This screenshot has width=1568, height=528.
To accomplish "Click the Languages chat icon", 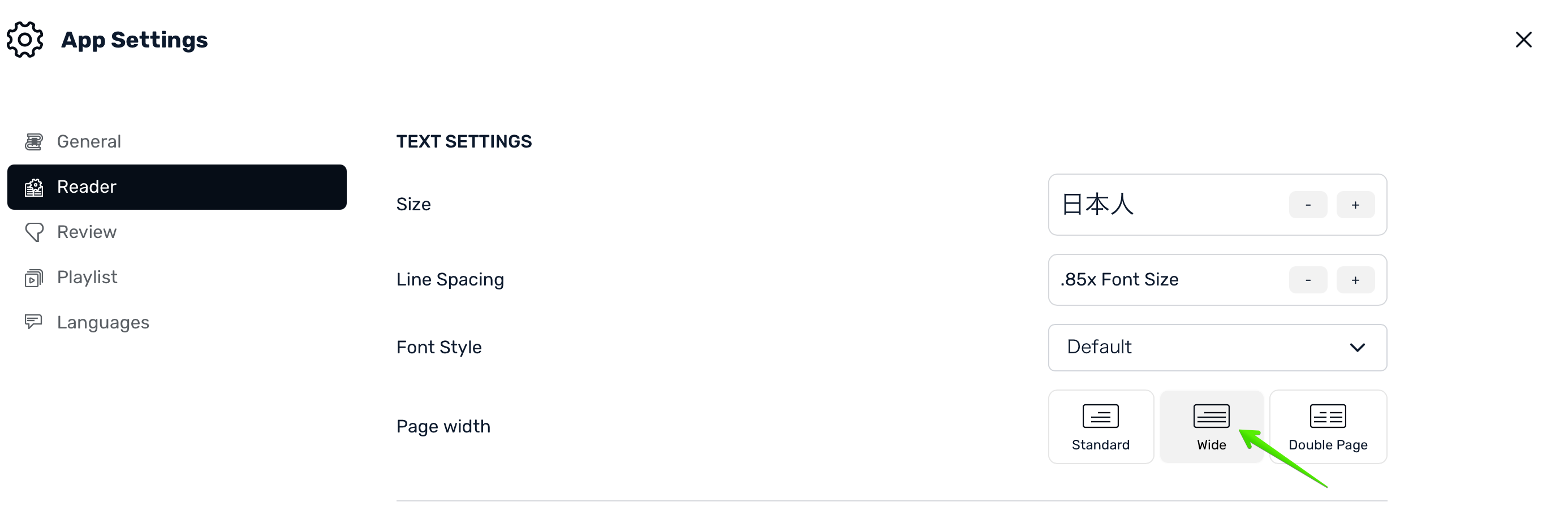I will point(34,322).
